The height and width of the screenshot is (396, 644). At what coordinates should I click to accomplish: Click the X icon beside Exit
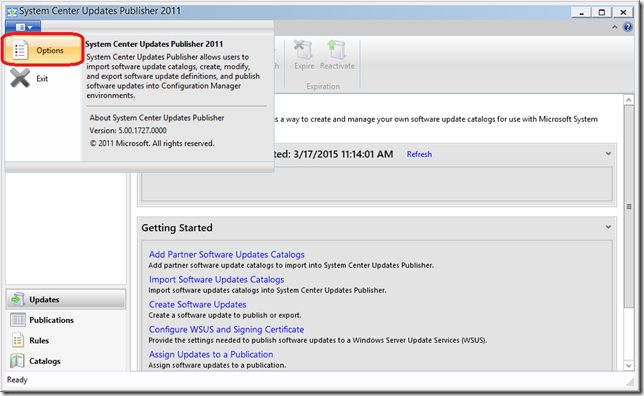pos(20,78)
